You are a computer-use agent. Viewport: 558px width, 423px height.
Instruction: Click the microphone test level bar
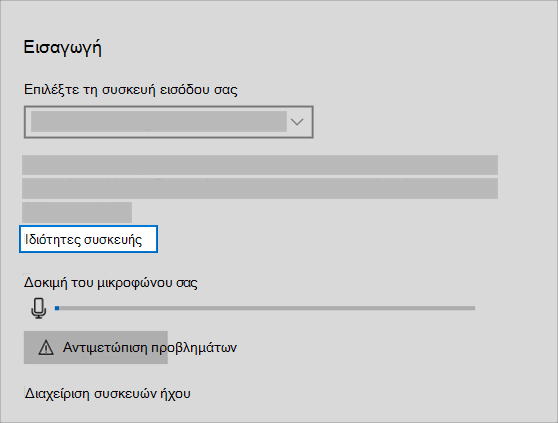(265, 308)
